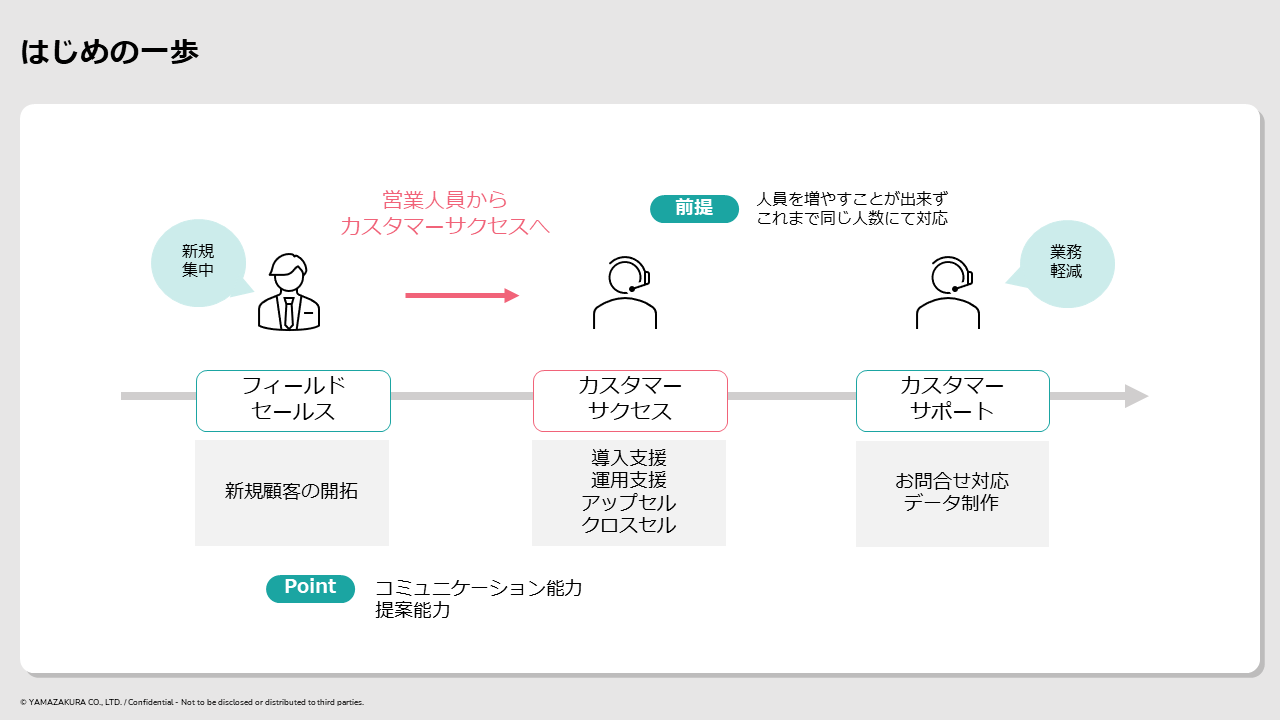Viewport: 1280px width, 720px height.
Task: Click the text データ制作
Action: pyautogui.click(x=952, y=503)
